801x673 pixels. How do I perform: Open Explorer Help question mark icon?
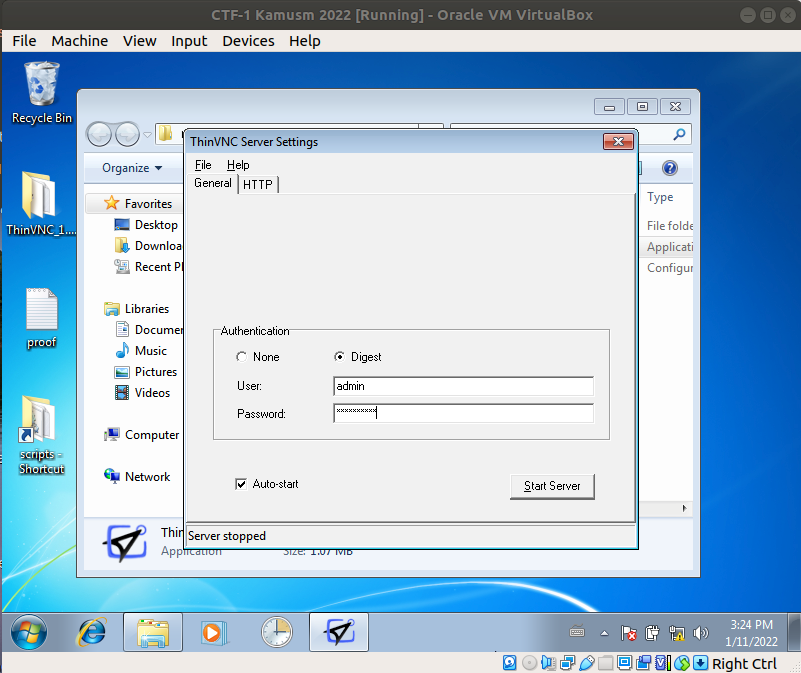pos(670,168)
